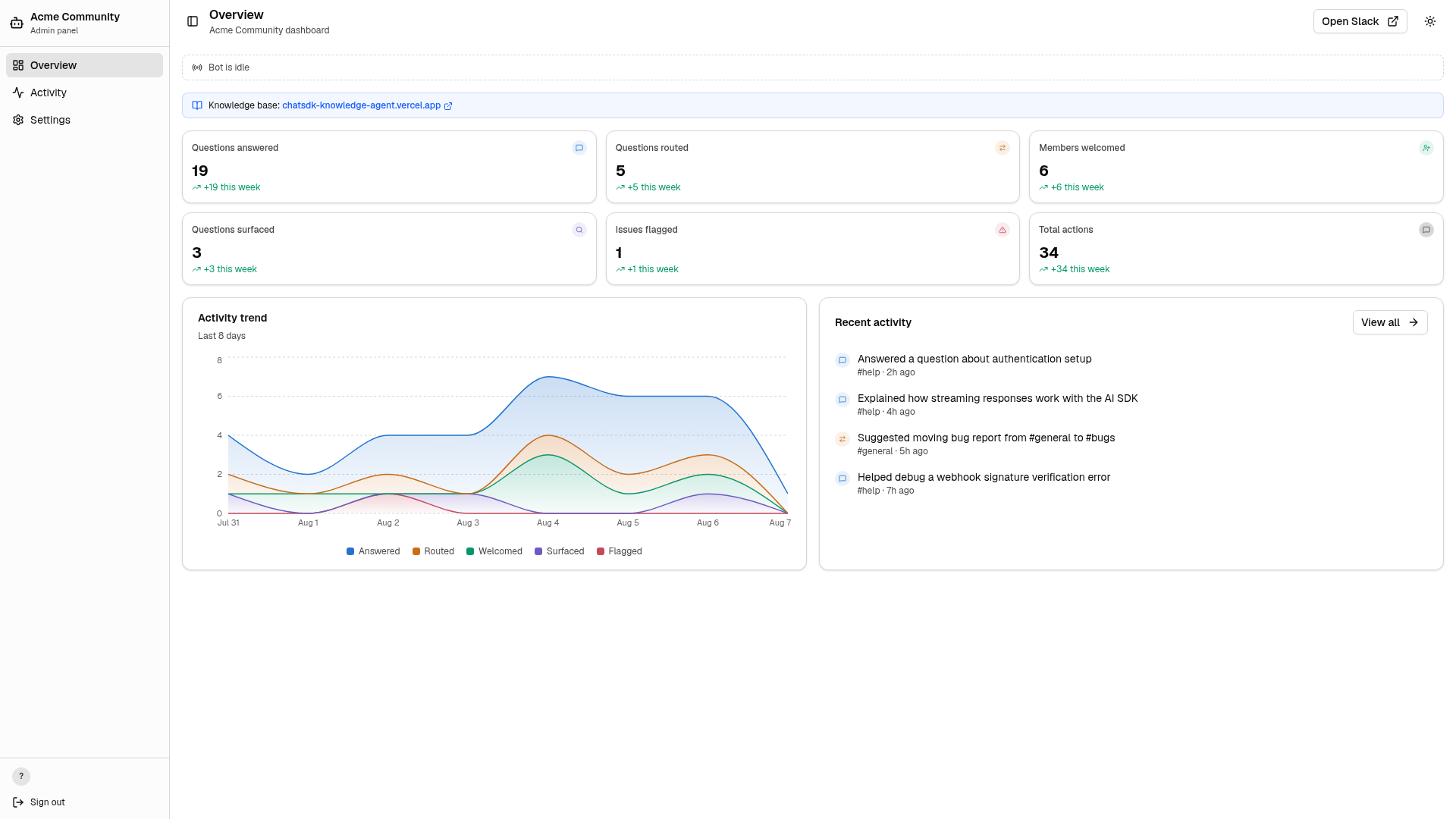Image resolution: width=1456 pixels, height=819 pixels.
Task: Click the 'Recent activity' heading
Action: click(873, 322)
